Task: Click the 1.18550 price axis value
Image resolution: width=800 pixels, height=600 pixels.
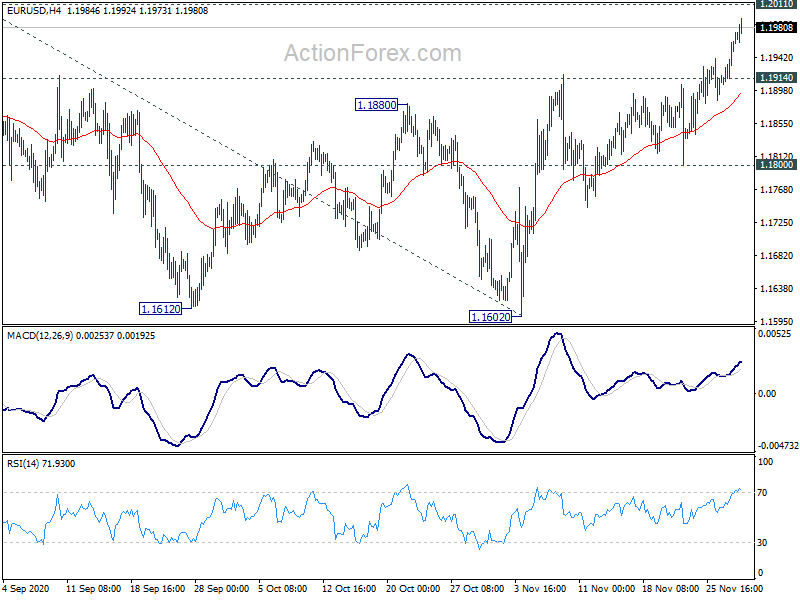Action: (x=777, y=123)
